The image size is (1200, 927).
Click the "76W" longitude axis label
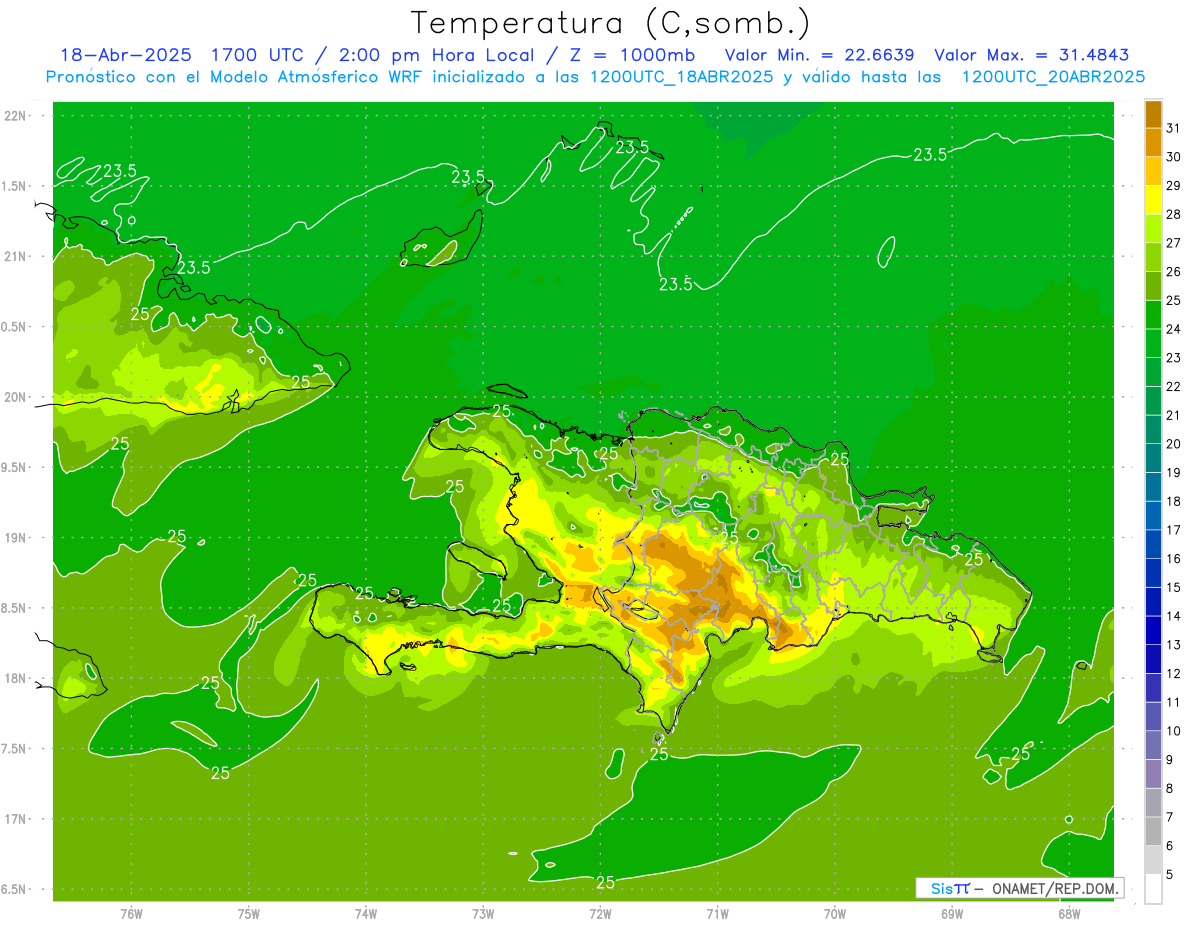(x=131, y=914)
